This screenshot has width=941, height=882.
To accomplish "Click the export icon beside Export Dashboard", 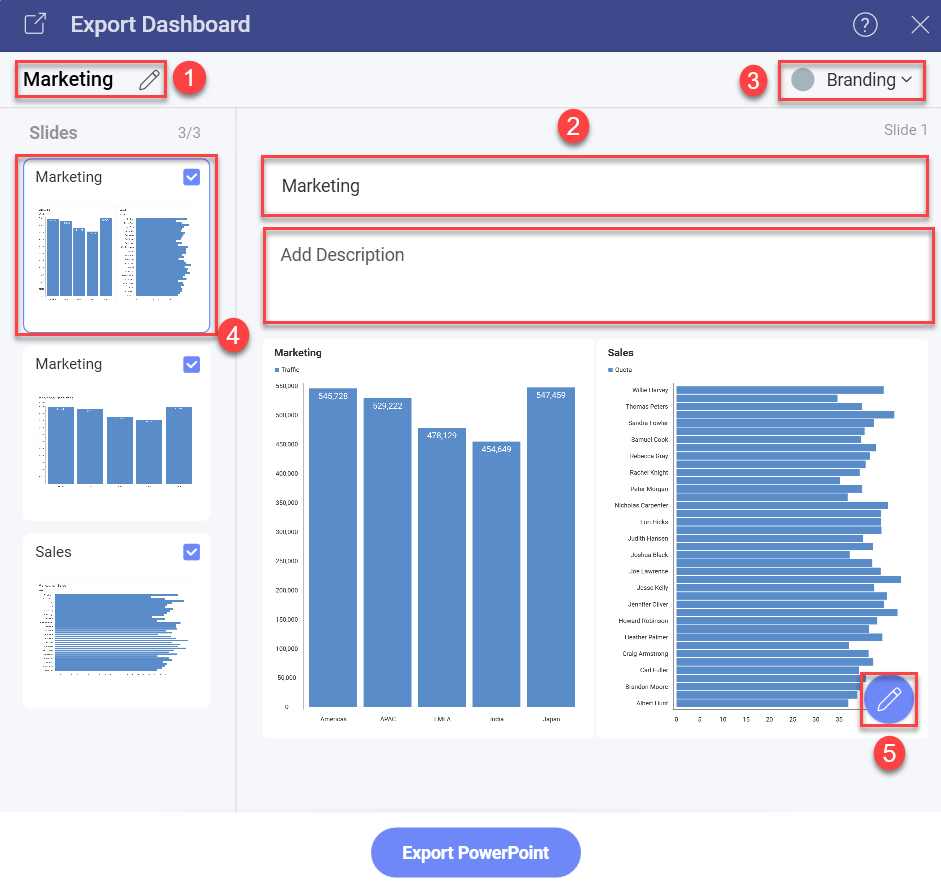I will click(x=35, y=24).
